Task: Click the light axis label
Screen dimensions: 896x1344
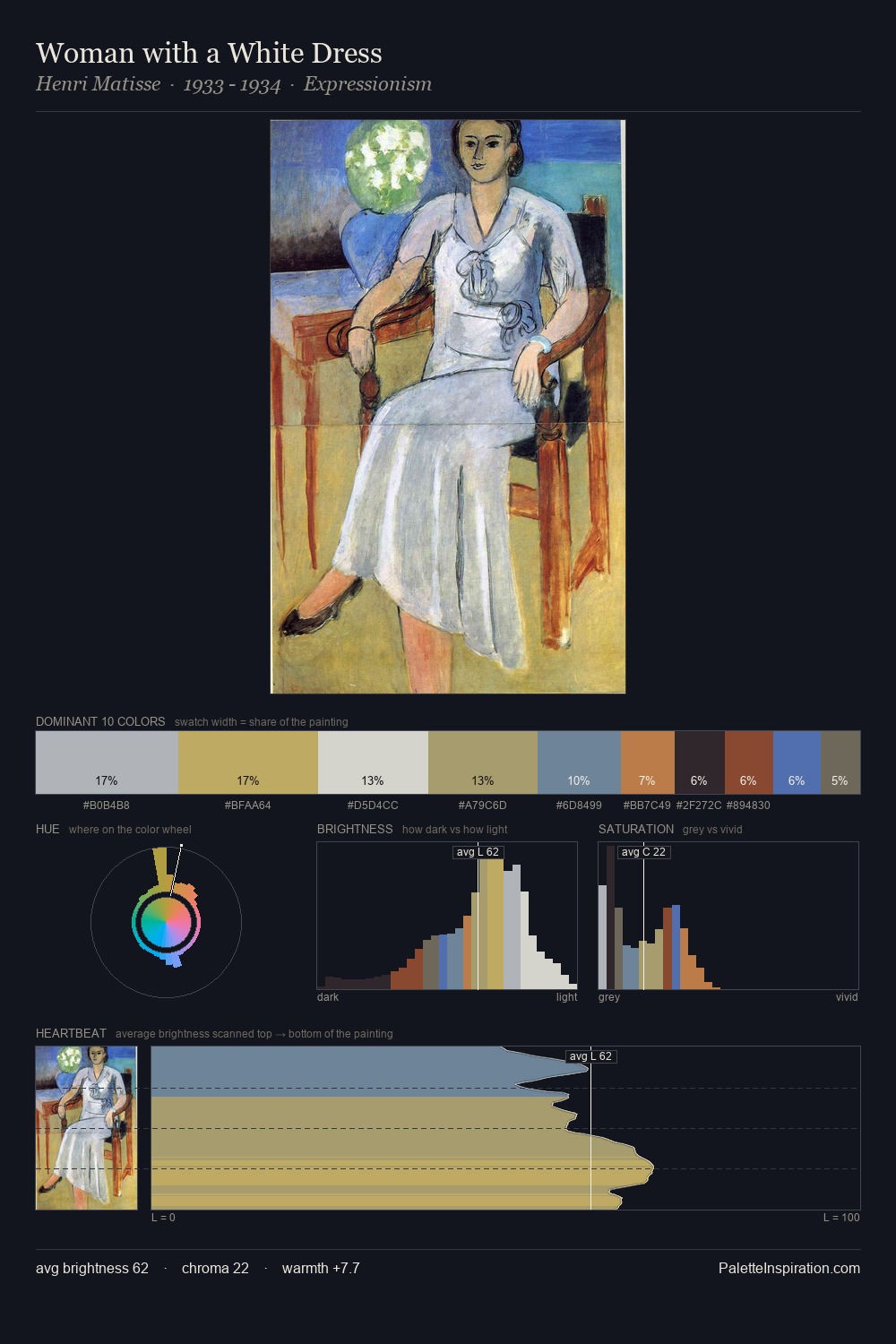Action: (567, 996)
